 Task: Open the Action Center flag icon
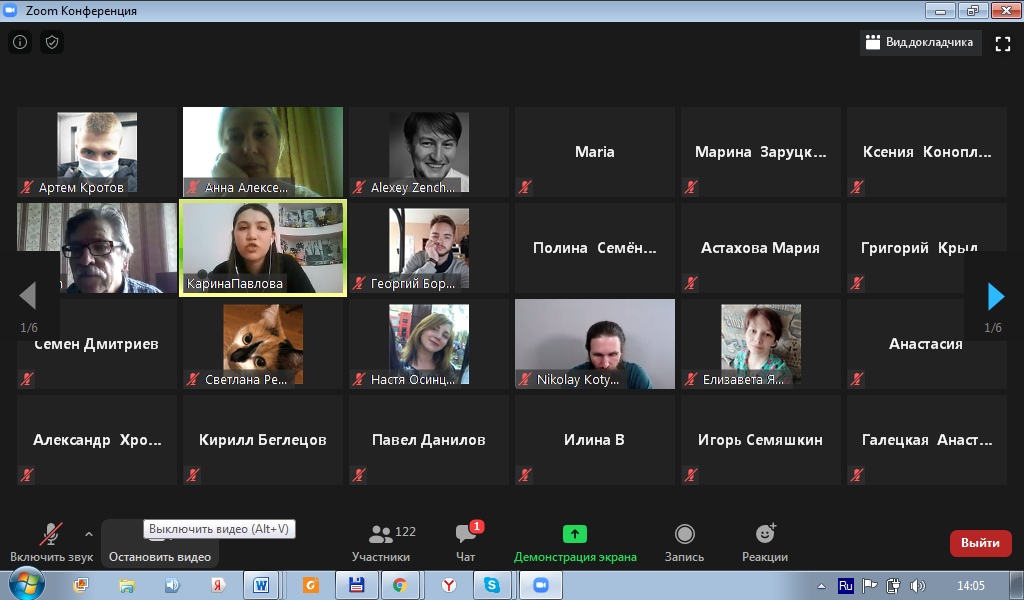click(869, 586)
